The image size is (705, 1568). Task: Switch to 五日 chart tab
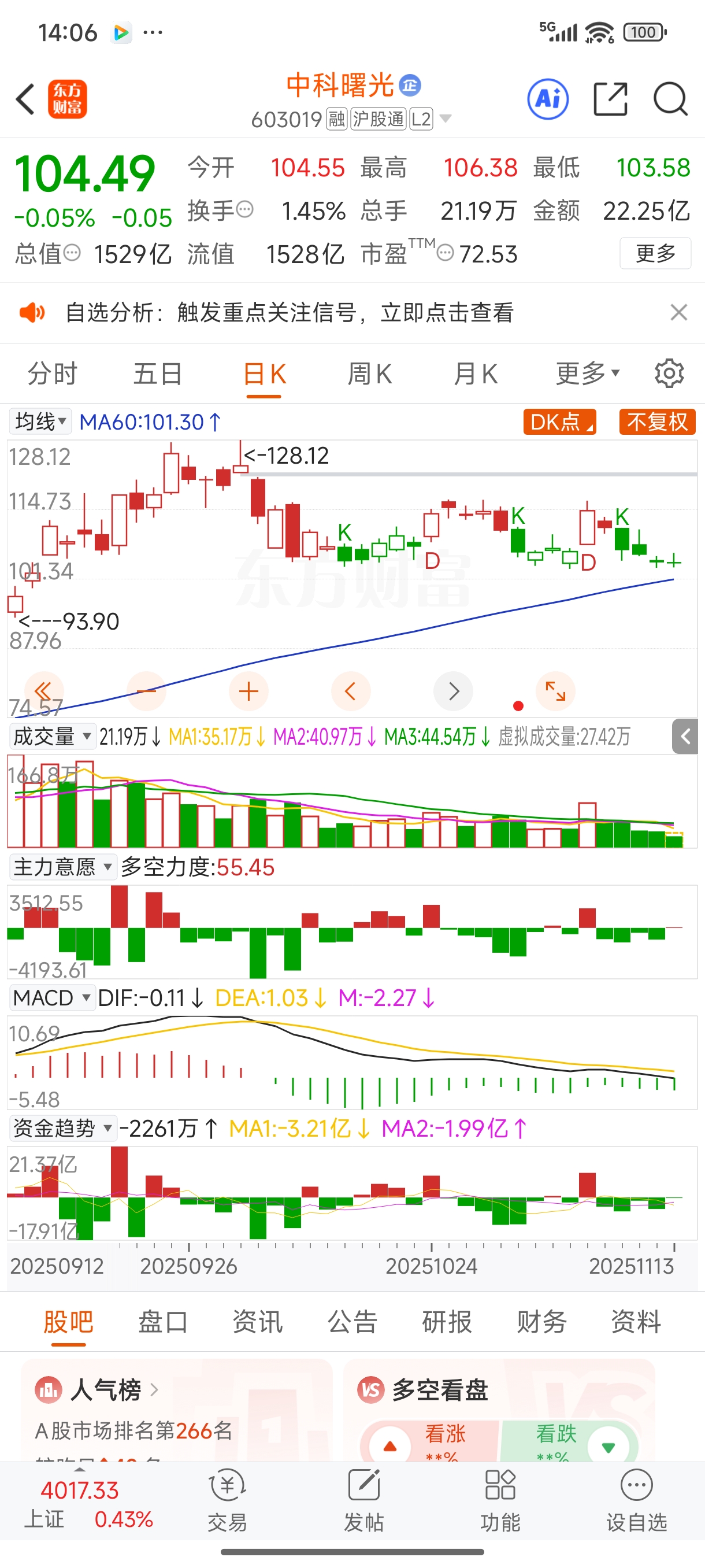158,373
